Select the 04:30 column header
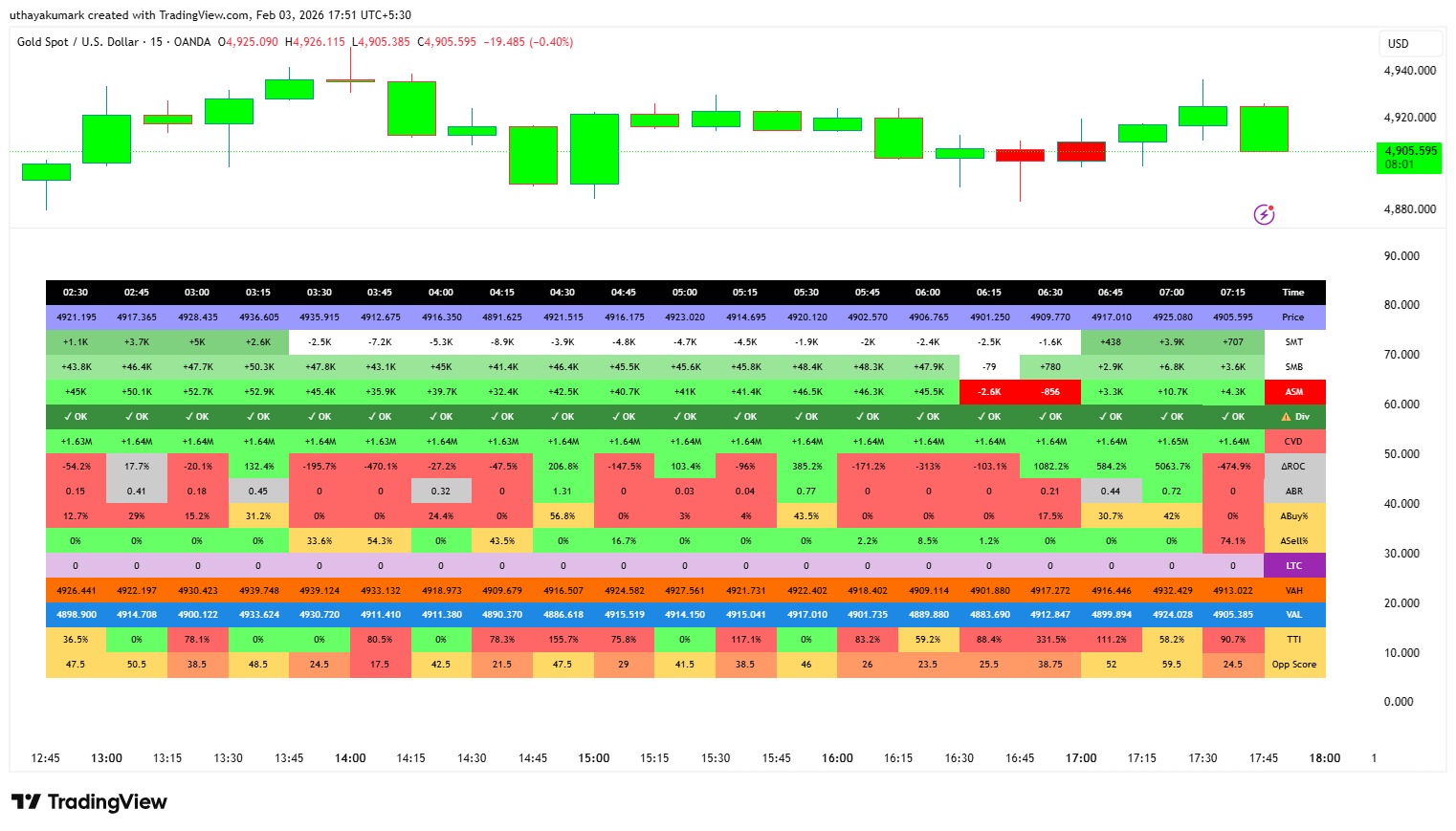 563,293
